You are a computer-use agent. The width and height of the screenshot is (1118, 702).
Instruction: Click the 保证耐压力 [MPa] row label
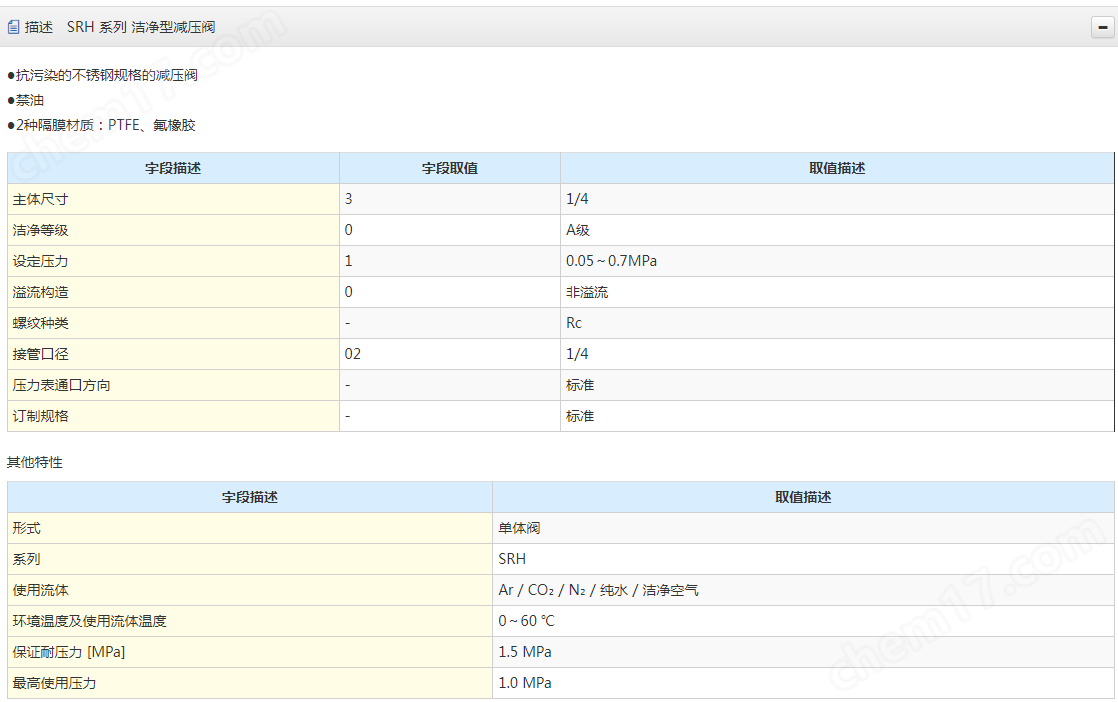[x=68, y=652]
